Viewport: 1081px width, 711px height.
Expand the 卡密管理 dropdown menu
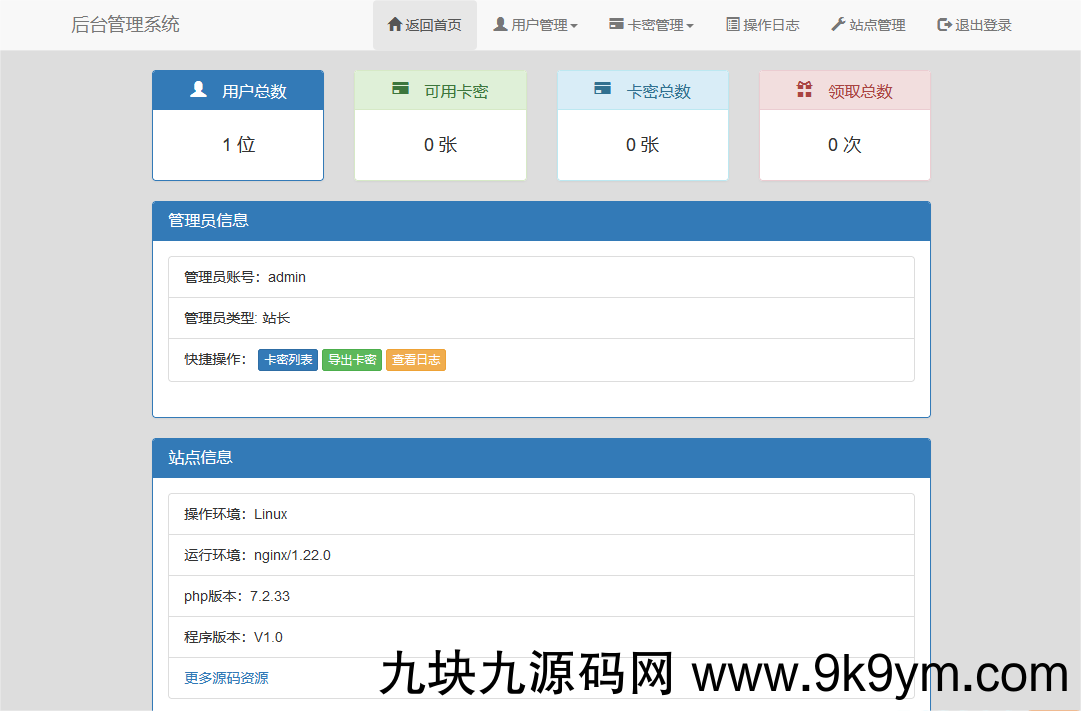point(651,25)
